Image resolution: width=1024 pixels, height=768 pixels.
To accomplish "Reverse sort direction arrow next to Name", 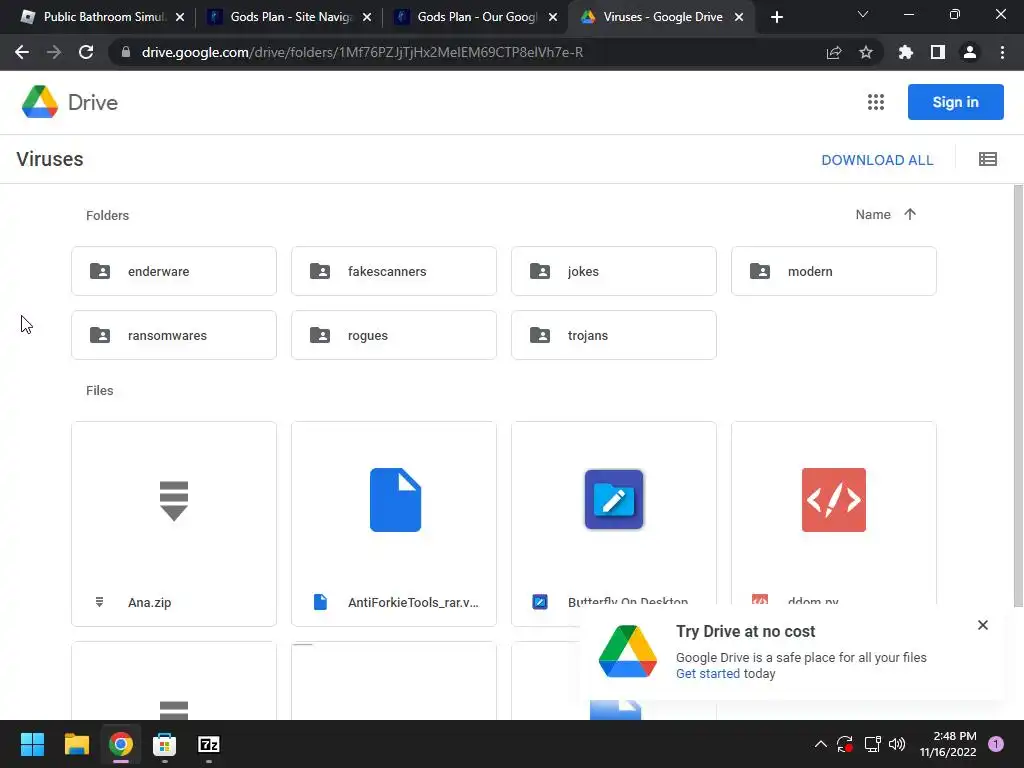I will (910, 214).
